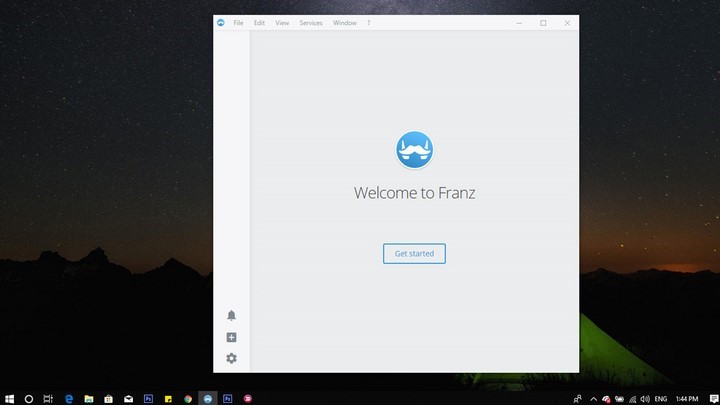Open the Edit menu
This screenshot has height=405, width=720.
coord(260,23)
